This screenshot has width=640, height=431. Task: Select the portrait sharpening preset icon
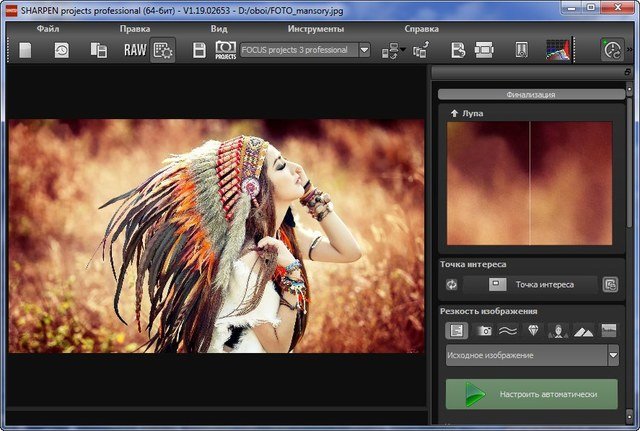coord(557,331)
